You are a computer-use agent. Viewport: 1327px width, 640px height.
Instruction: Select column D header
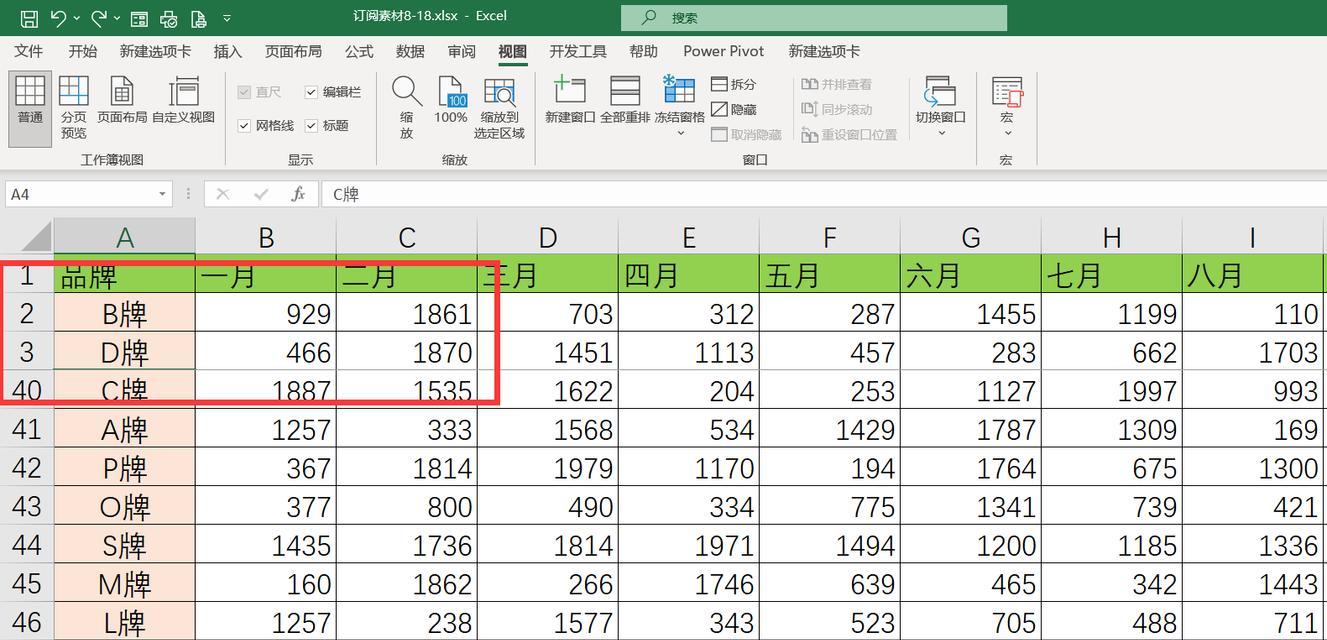click(x=548, y=237)
